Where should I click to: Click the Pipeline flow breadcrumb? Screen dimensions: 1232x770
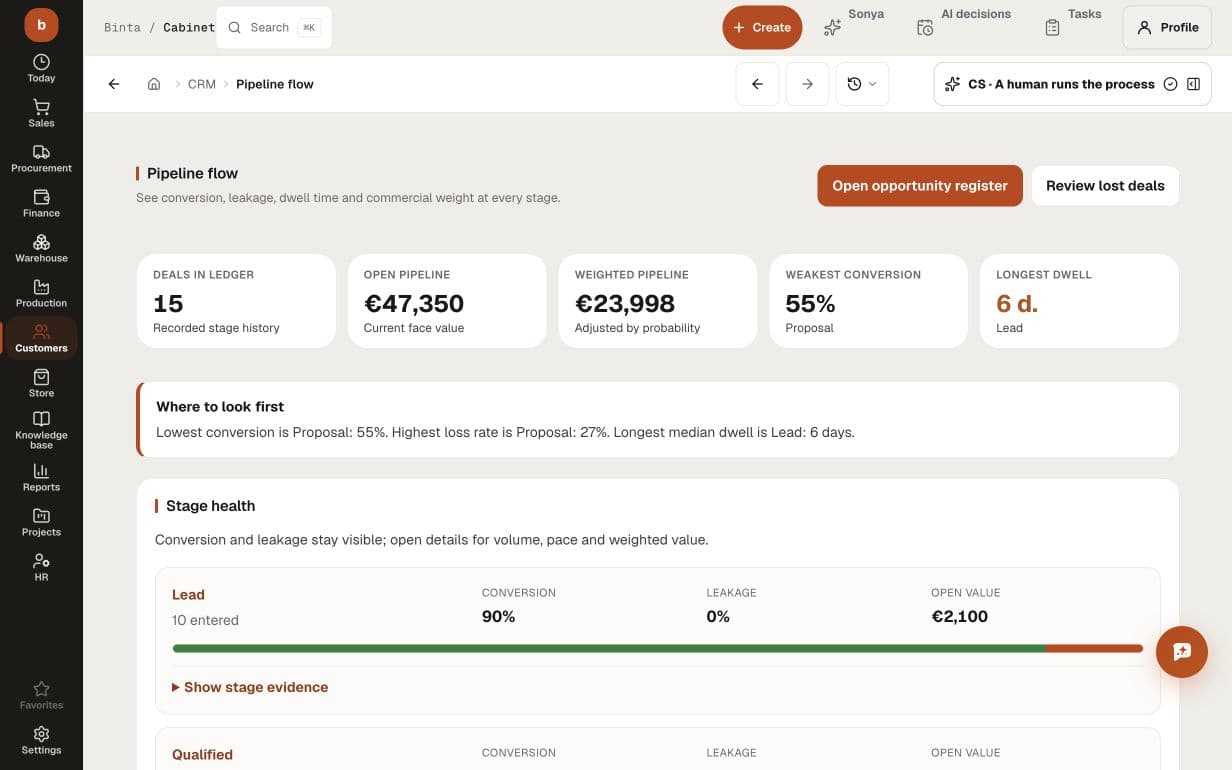(275, 84)
